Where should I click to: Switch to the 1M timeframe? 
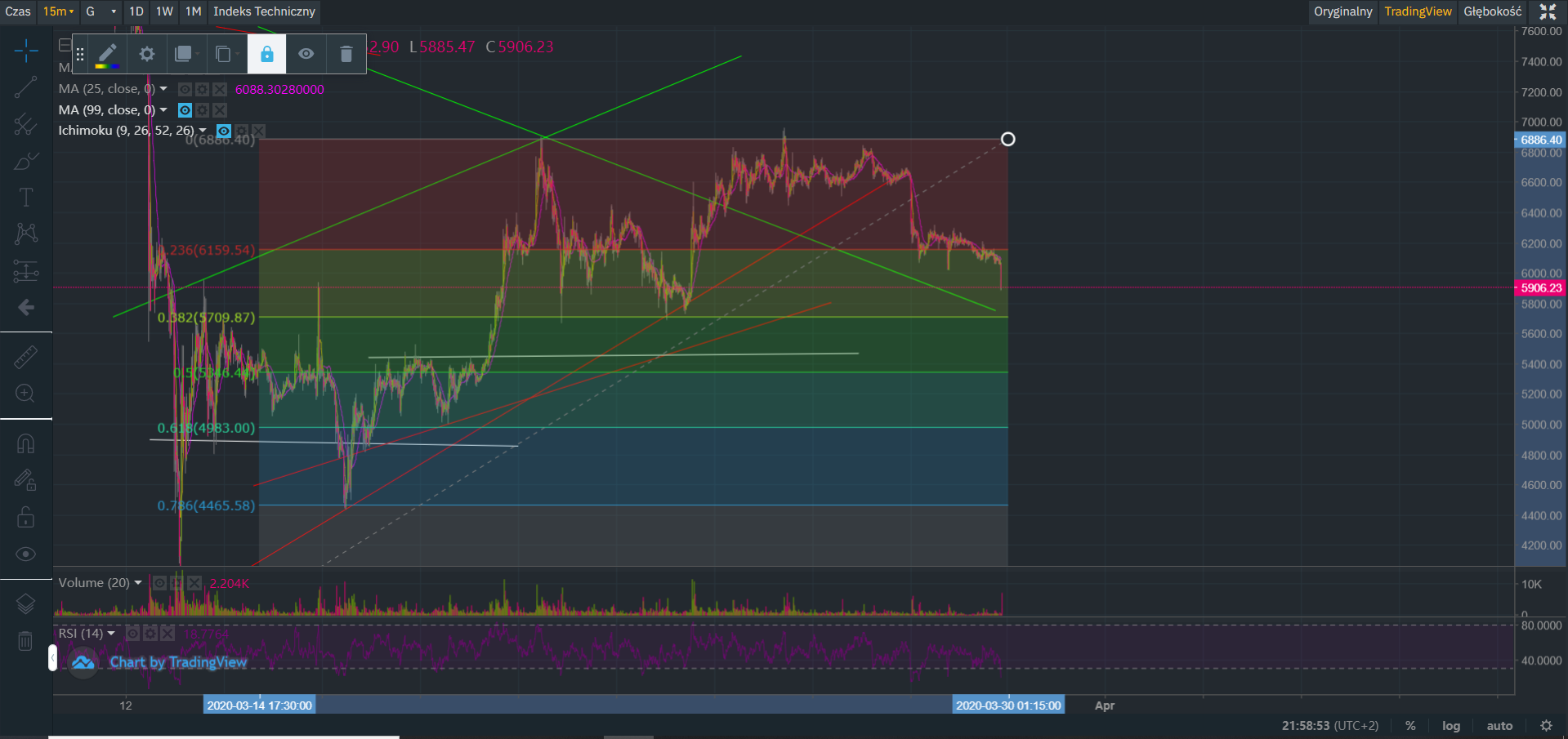tap(194, 11)
